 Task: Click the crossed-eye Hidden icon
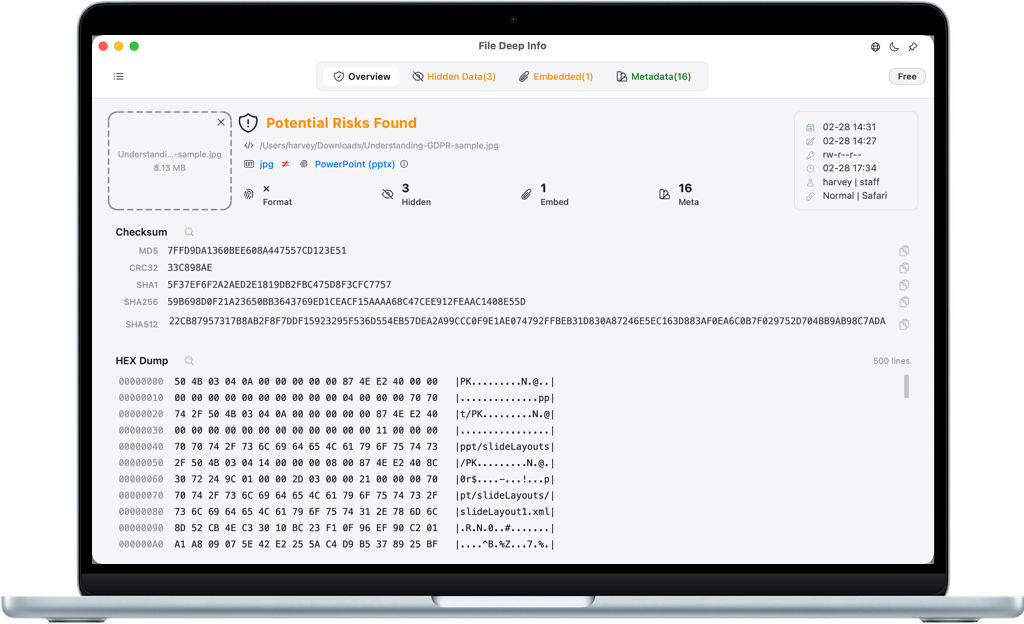pos(388,193)
